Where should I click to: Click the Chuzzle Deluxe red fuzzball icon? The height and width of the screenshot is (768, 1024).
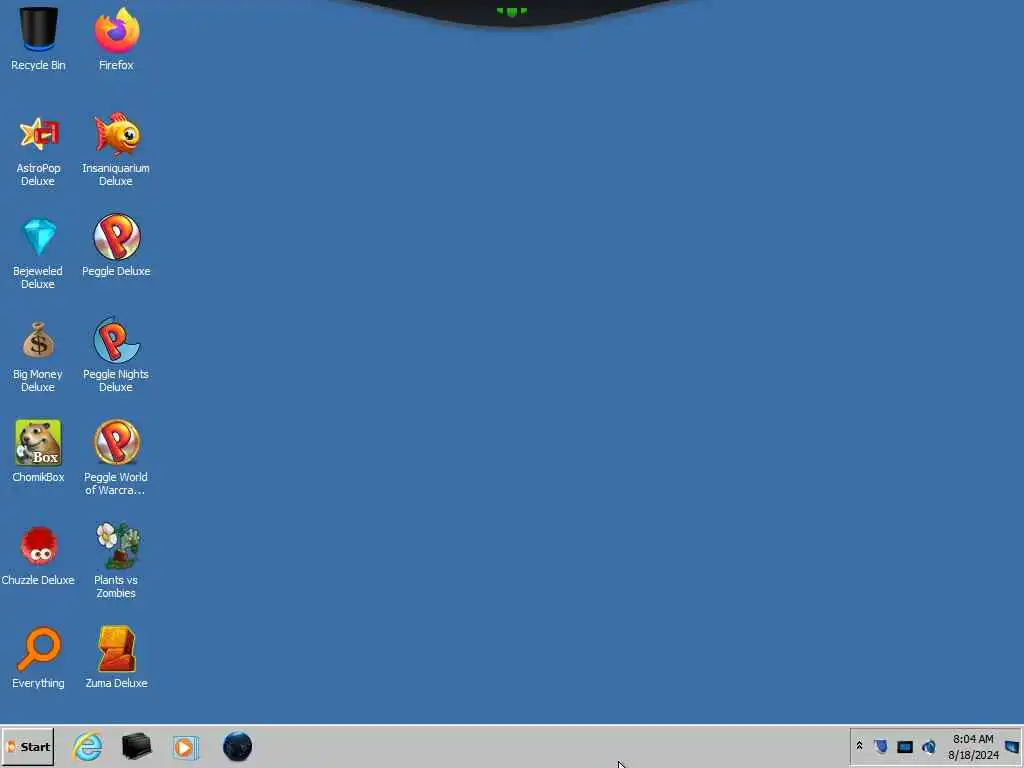(39, 545)
